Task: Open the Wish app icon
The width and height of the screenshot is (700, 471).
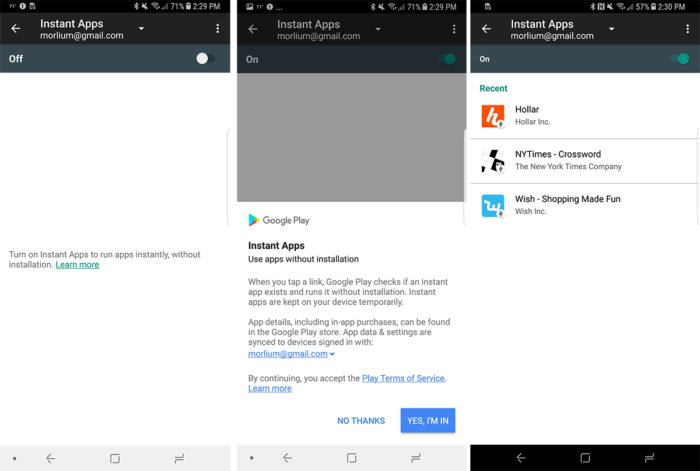Action: coord(493,206)
